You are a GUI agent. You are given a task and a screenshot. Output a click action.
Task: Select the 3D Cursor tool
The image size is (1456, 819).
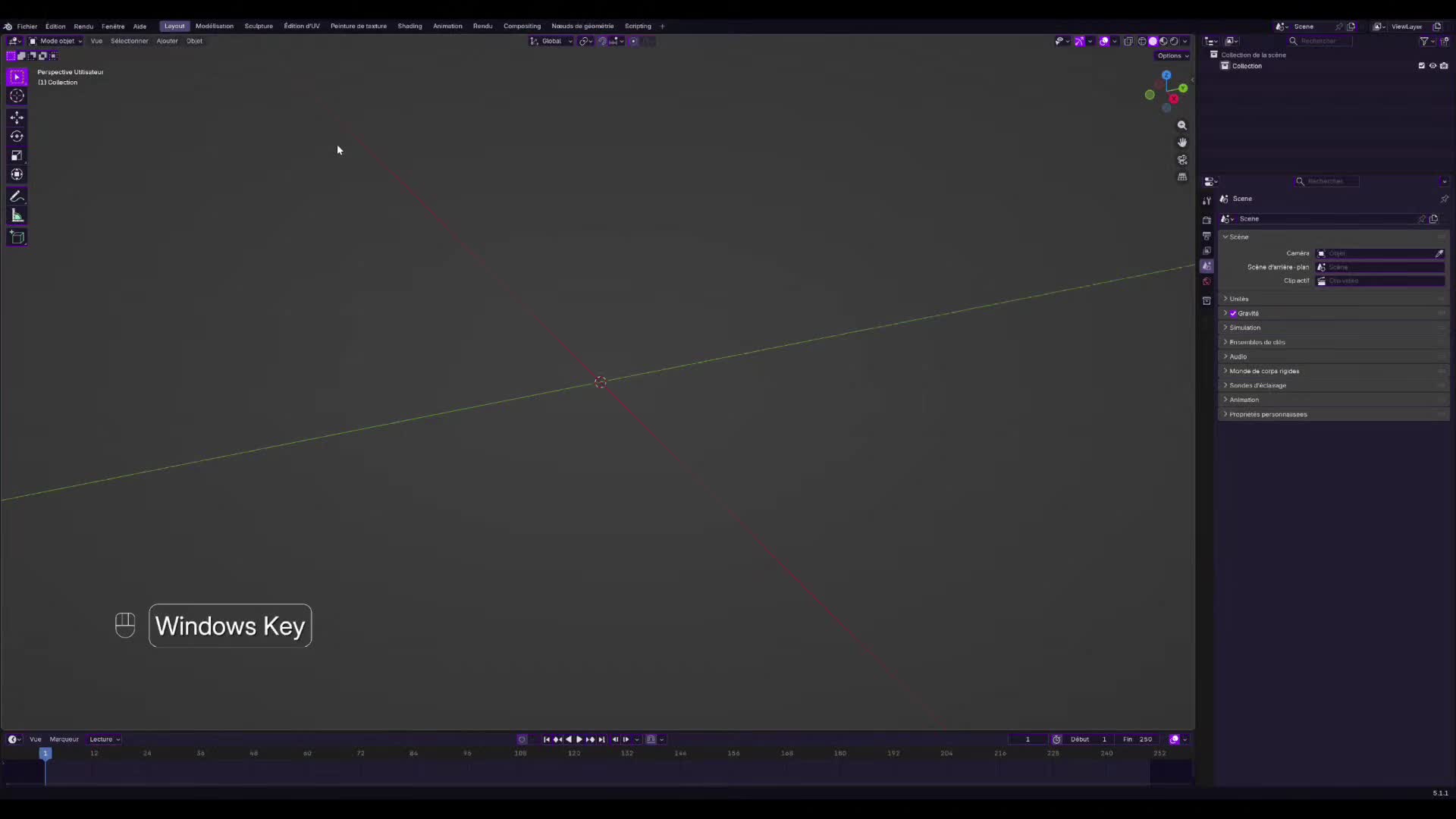pyautogui.click(x=17, y=96)
